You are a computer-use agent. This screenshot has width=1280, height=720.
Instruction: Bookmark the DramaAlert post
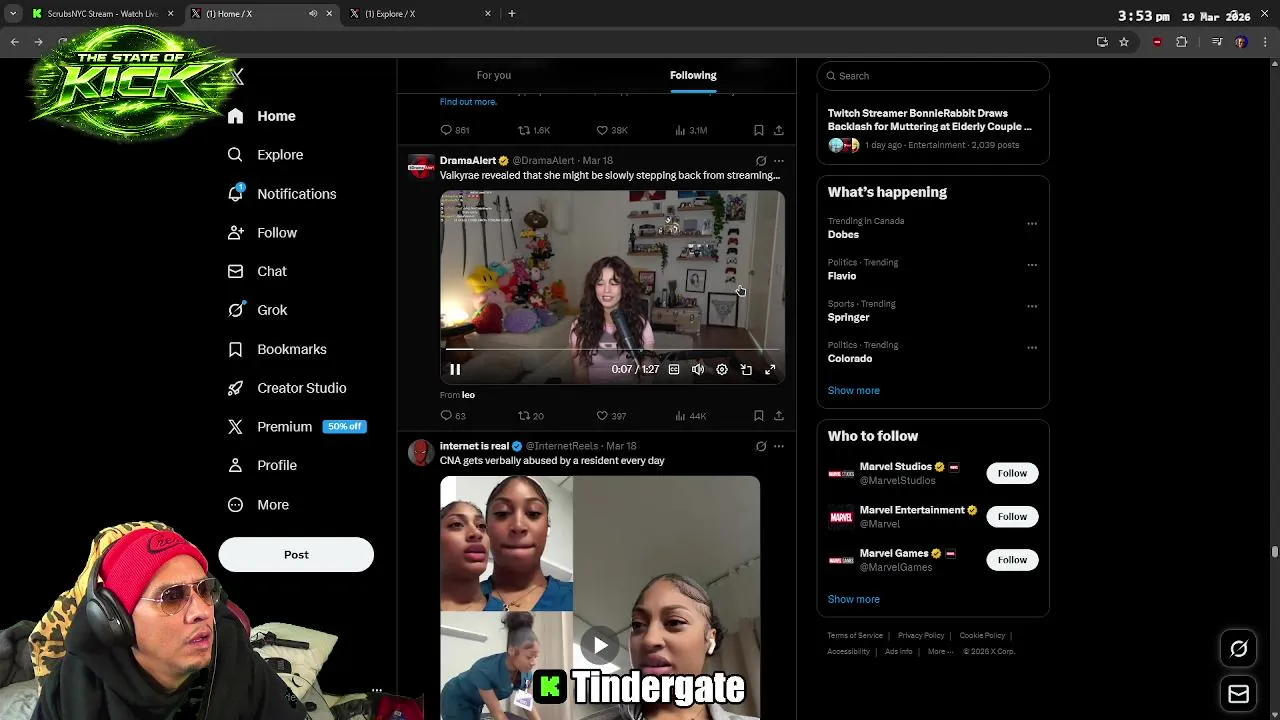(x=759, y=416)
